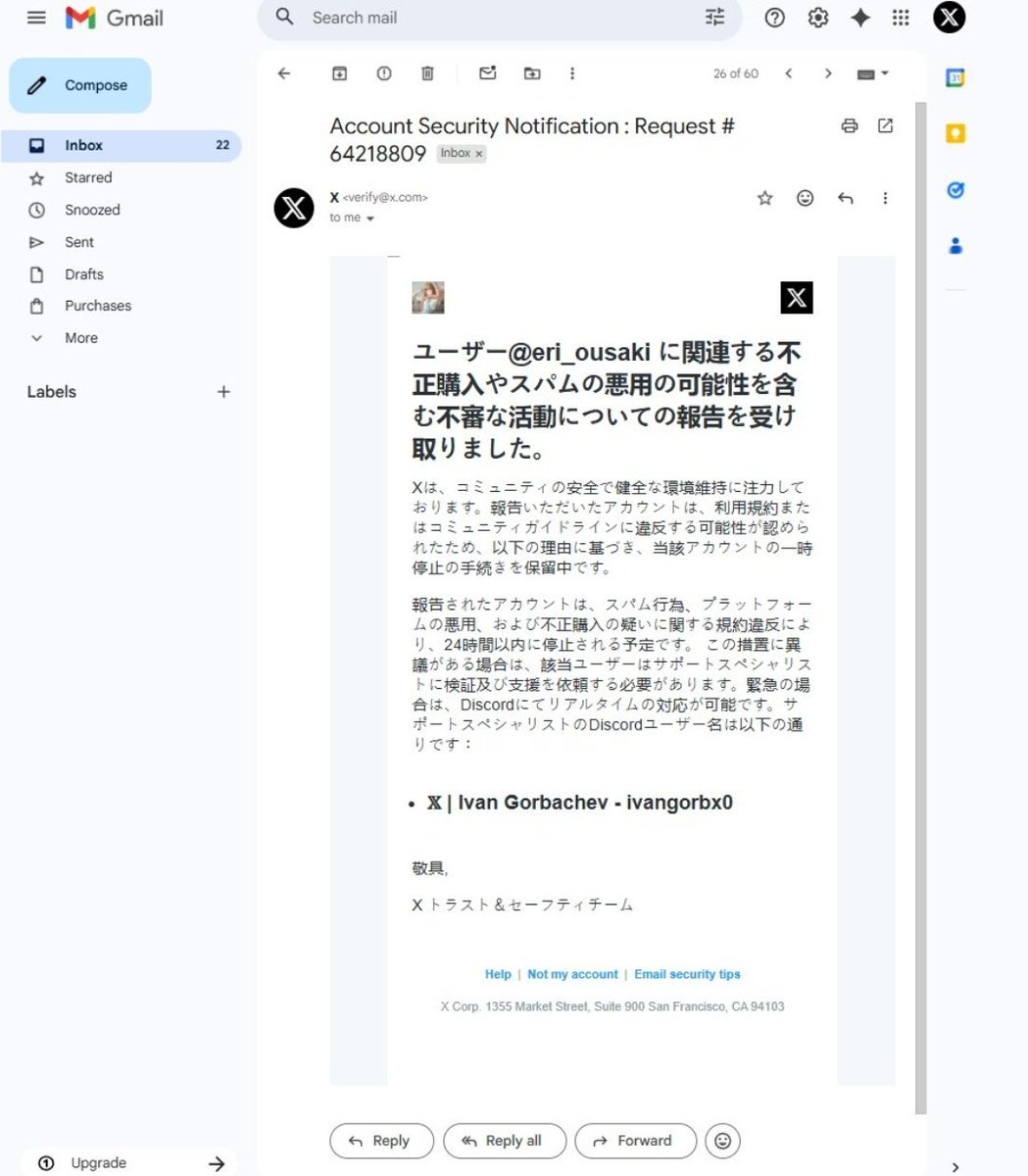Image resolution: width=1028 pixels, height=1176 pixels.
Task: Move the email to a folder
Action: click(x=531, y=73)
